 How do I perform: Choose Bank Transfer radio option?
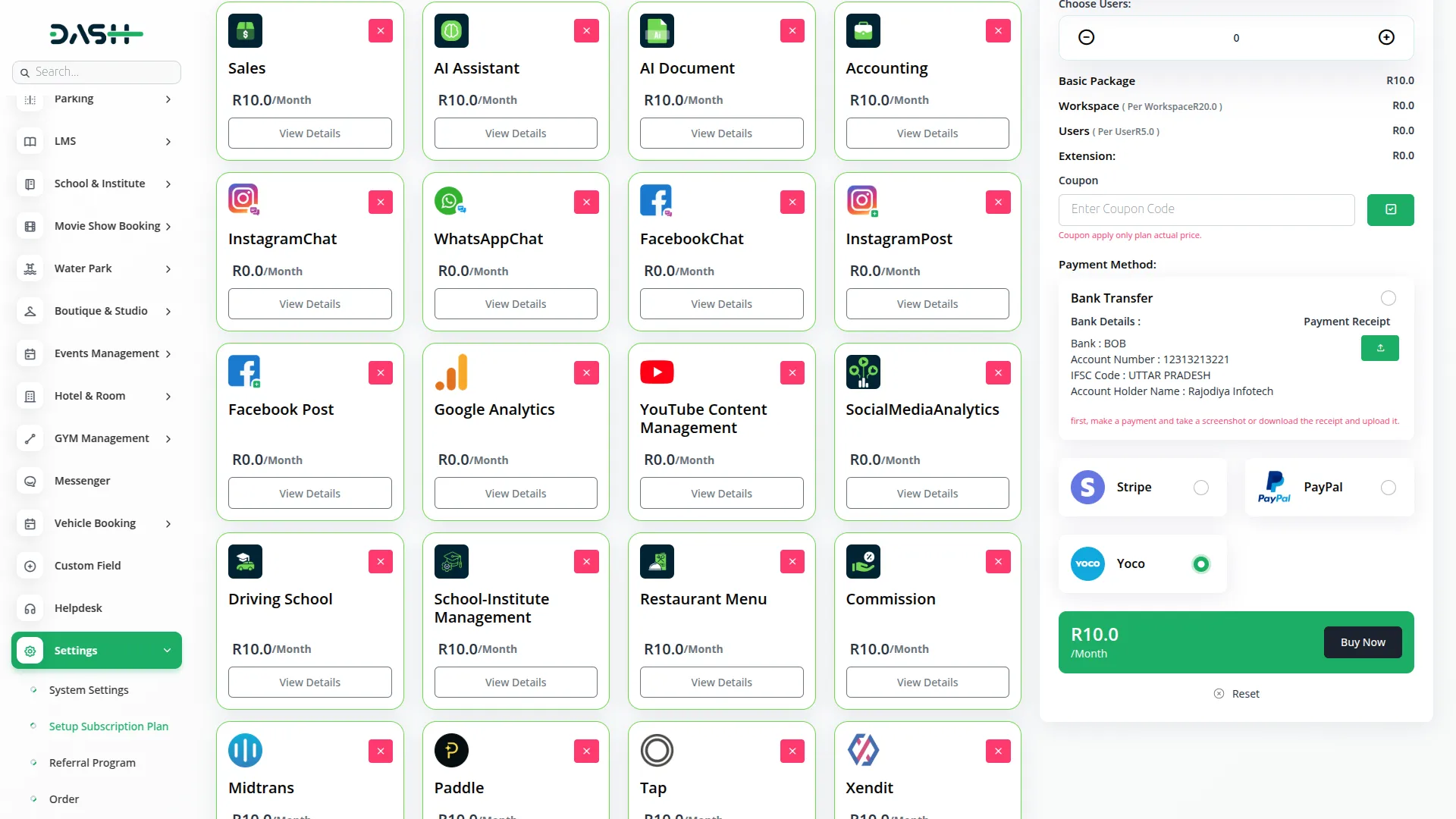1388,298
